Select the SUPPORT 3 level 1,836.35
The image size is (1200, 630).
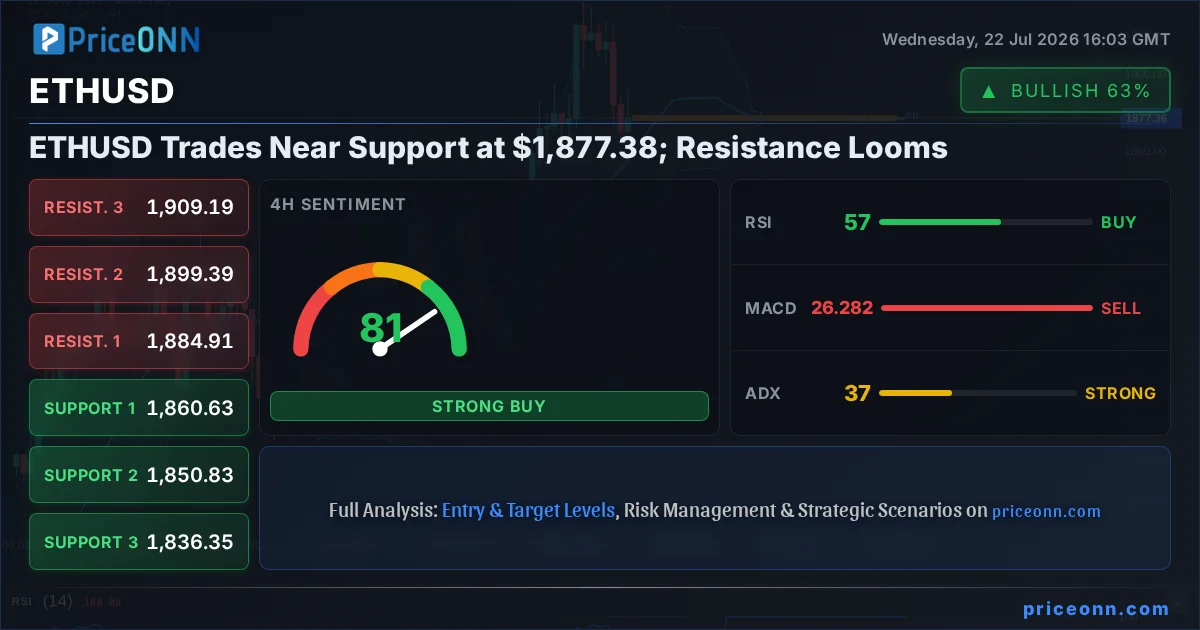coord(139,542)
